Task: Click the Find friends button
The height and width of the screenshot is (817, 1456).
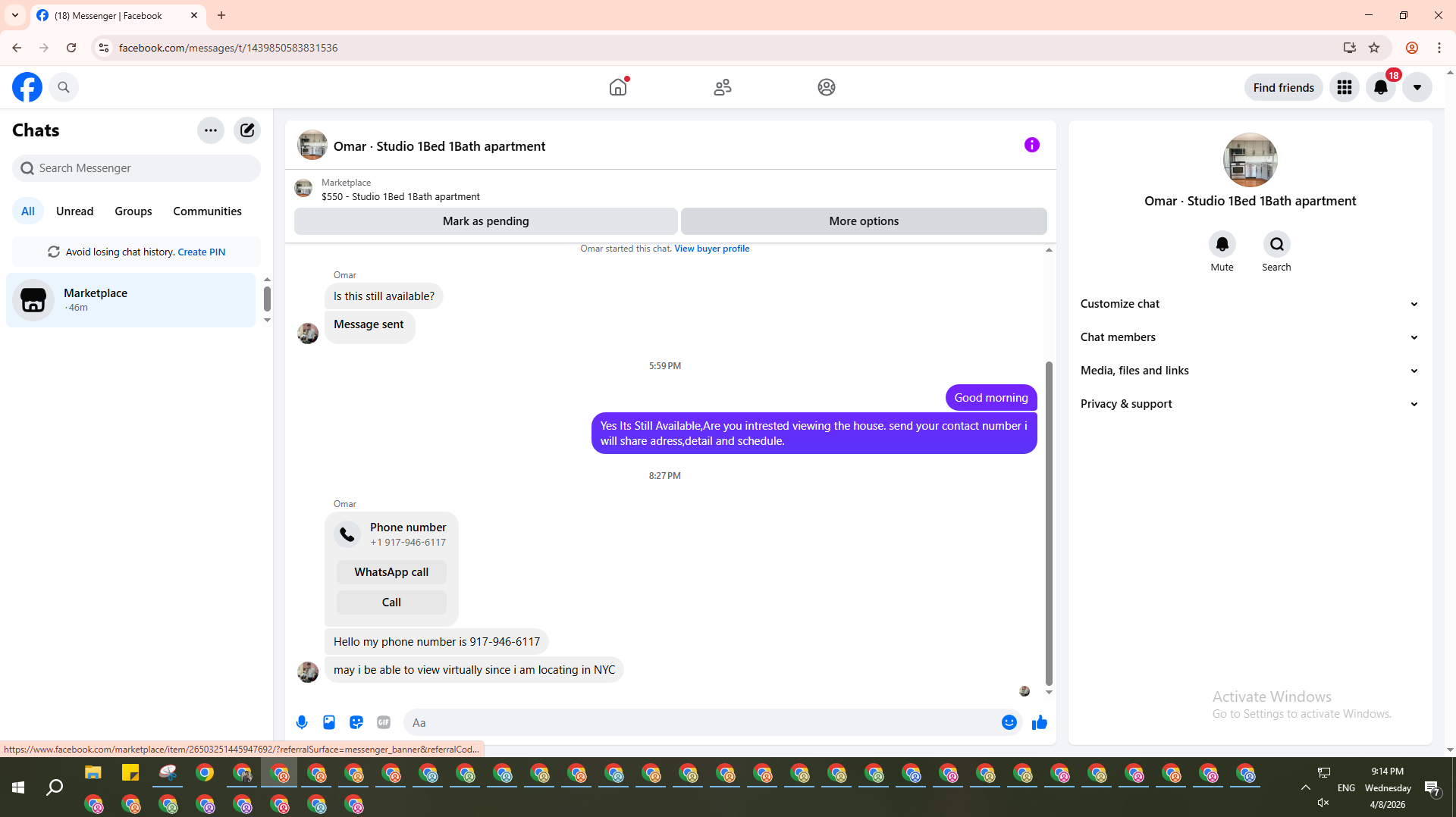Action: pos(1283,87)
